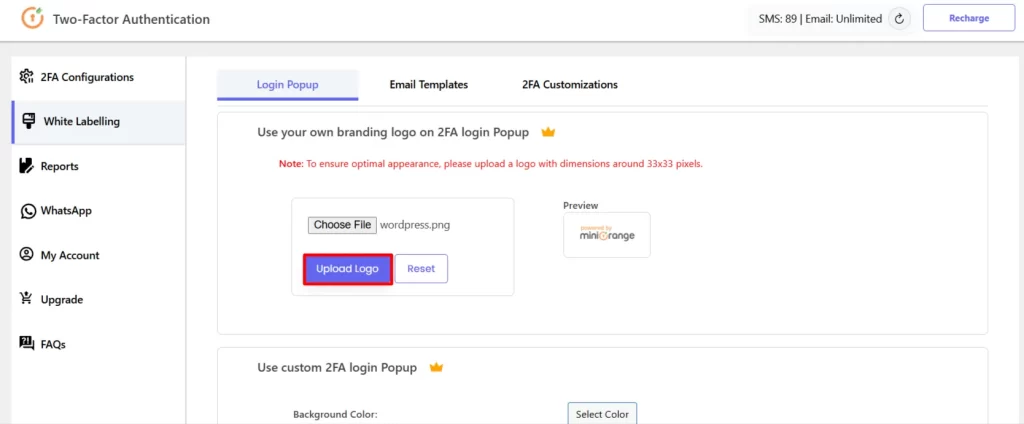Click the crown icon beside branding logo heading
Screen dimensions: 1024x424
(548, 132)
